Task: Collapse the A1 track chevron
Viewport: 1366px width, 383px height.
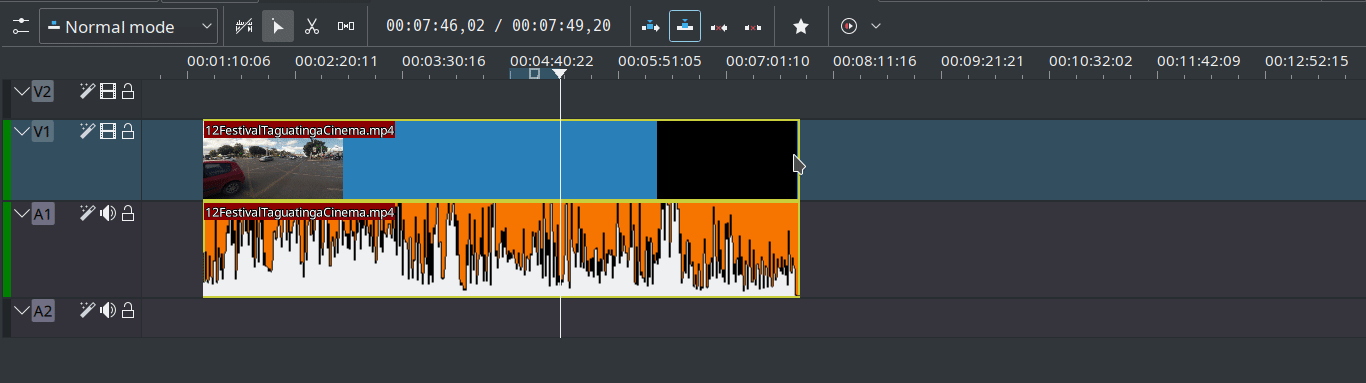Action: click(21, 214)
